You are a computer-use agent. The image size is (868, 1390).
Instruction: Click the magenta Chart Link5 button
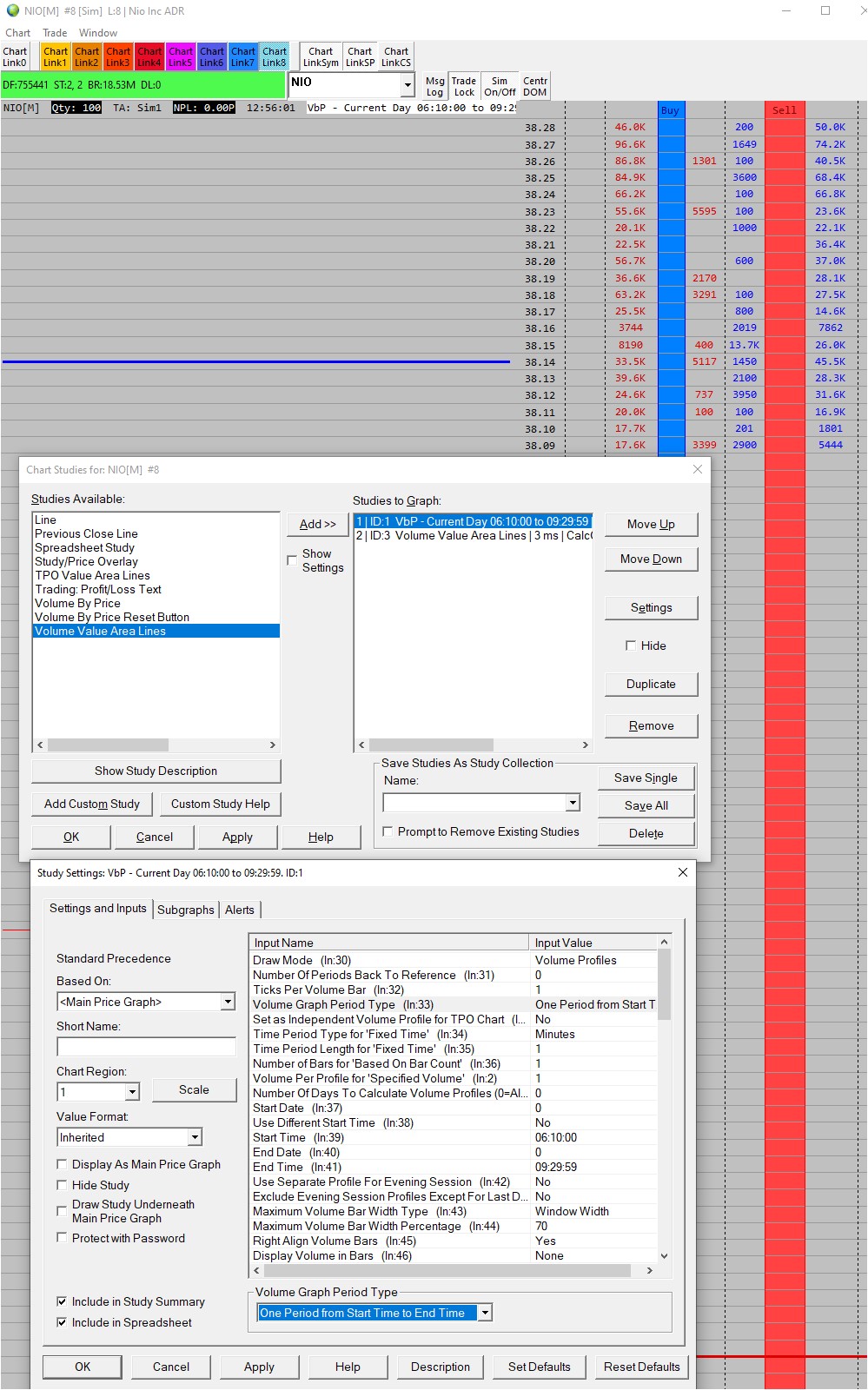tap(180, 57)
